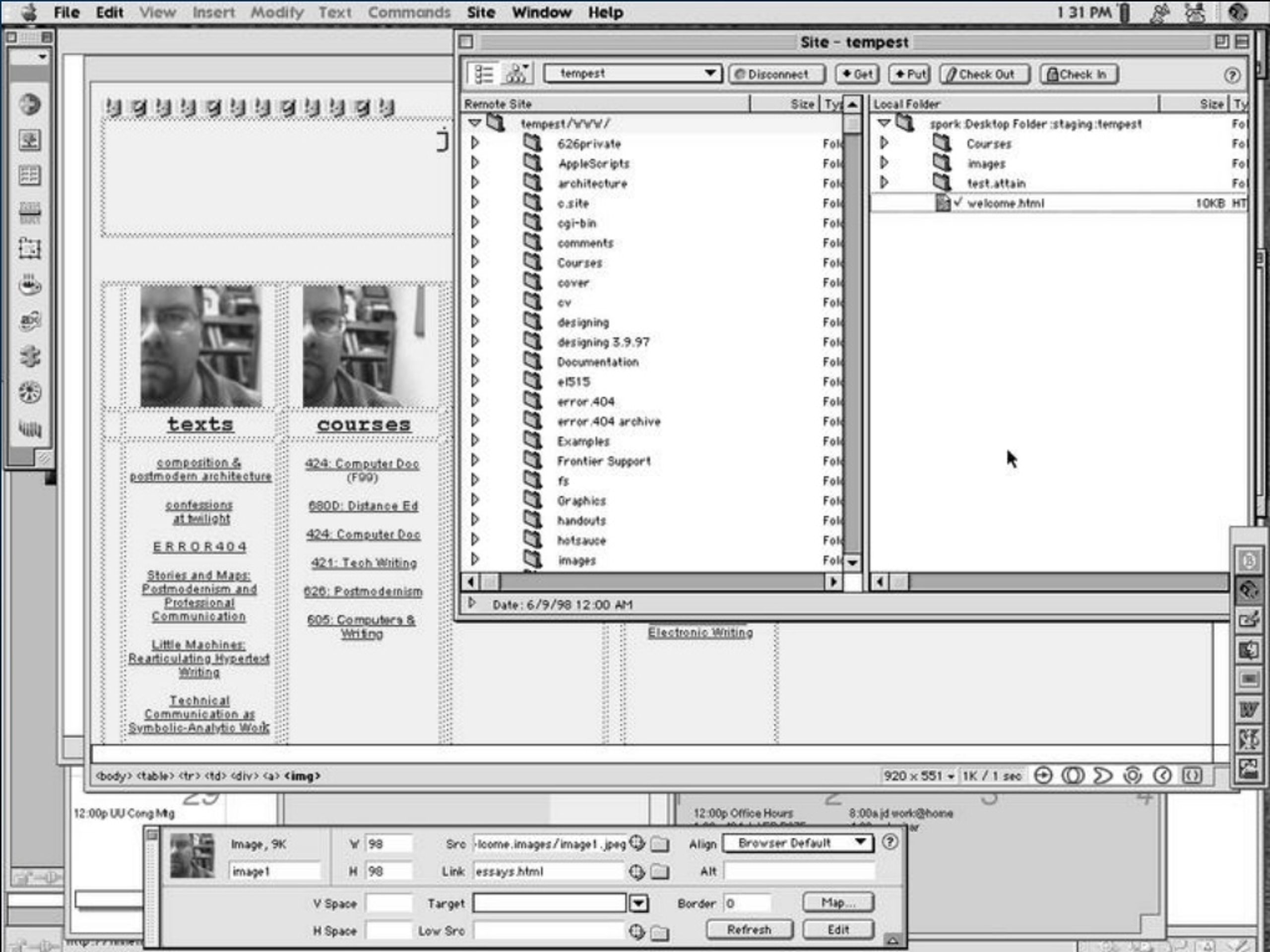
Task: Open the Edit menu
Action: coord(110,12)
